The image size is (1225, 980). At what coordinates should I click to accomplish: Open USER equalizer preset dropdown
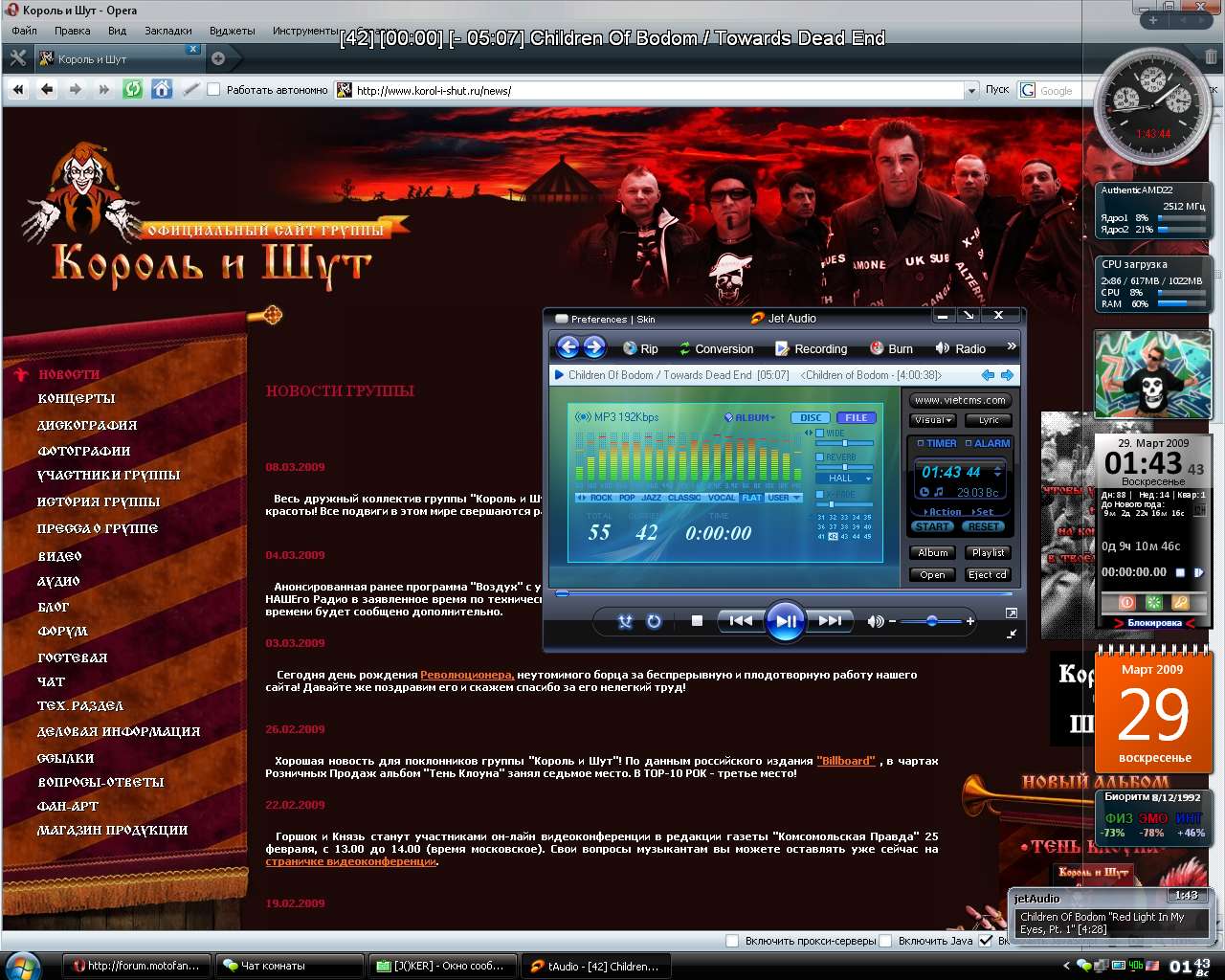(x=784, y=498)
